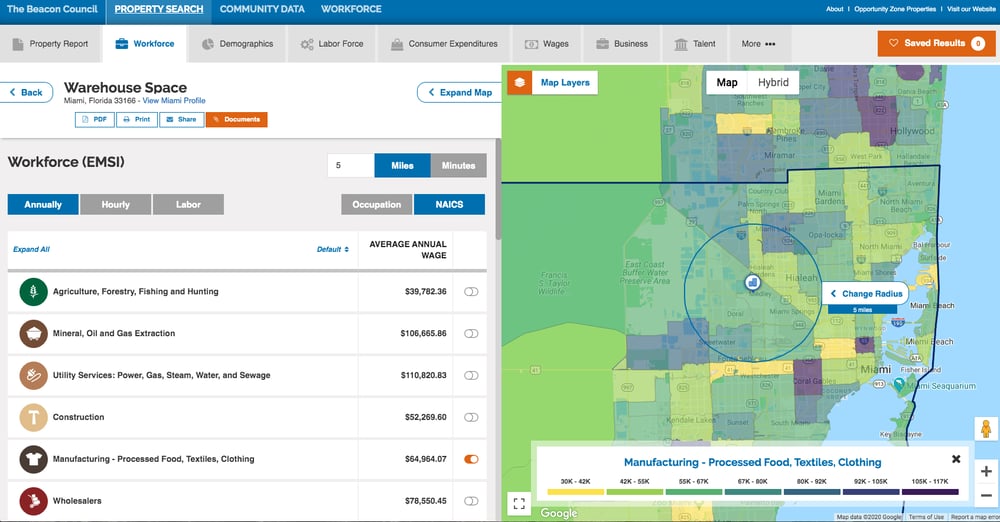Open the Demographics tab
This screenshot has width=1000, height=522.
[237, 43]
